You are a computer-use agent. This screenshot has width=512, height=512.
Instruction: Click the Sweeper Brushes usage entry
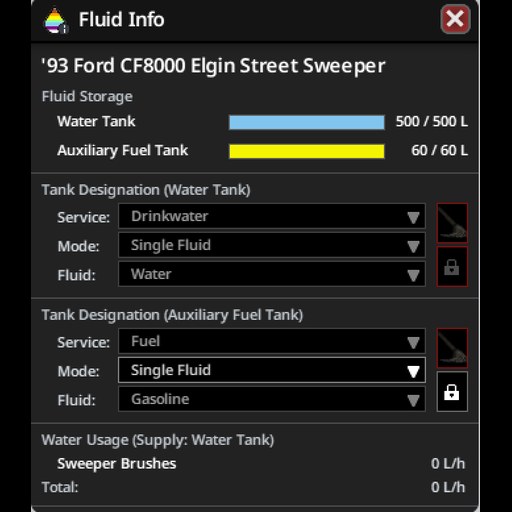point(117,464)
